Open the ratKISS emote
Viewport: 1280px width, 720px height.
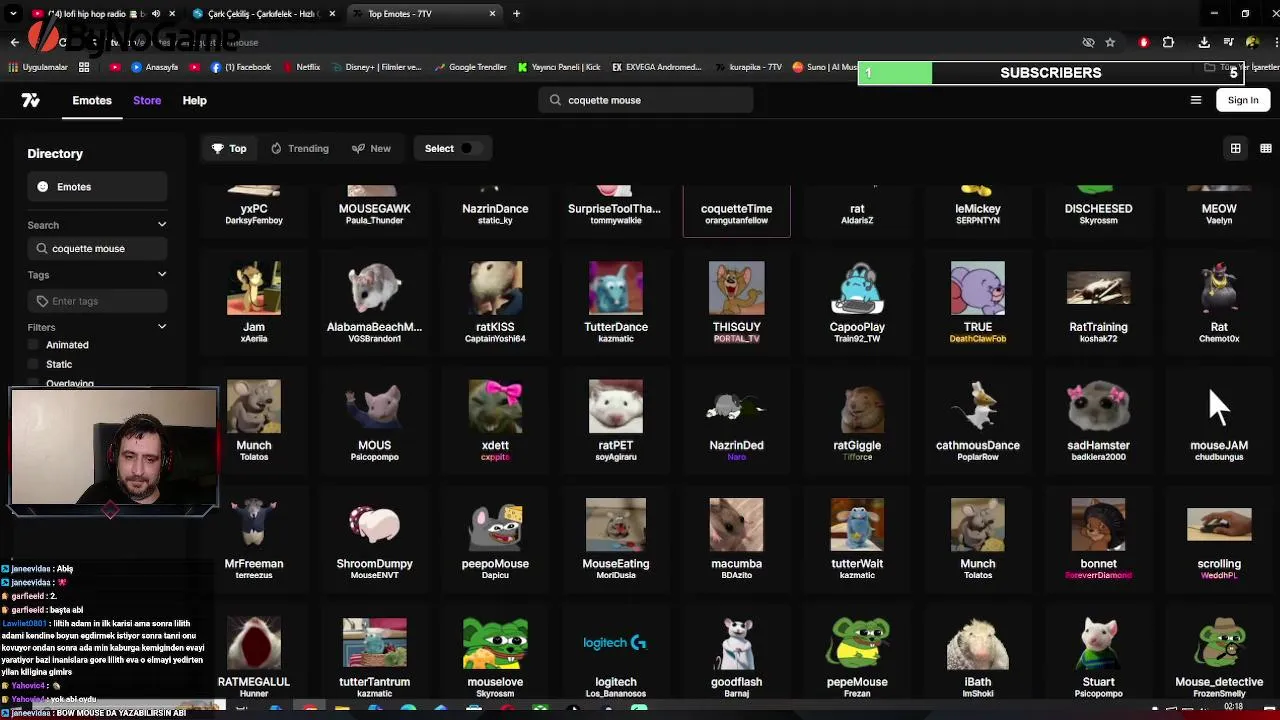(495, 301)
